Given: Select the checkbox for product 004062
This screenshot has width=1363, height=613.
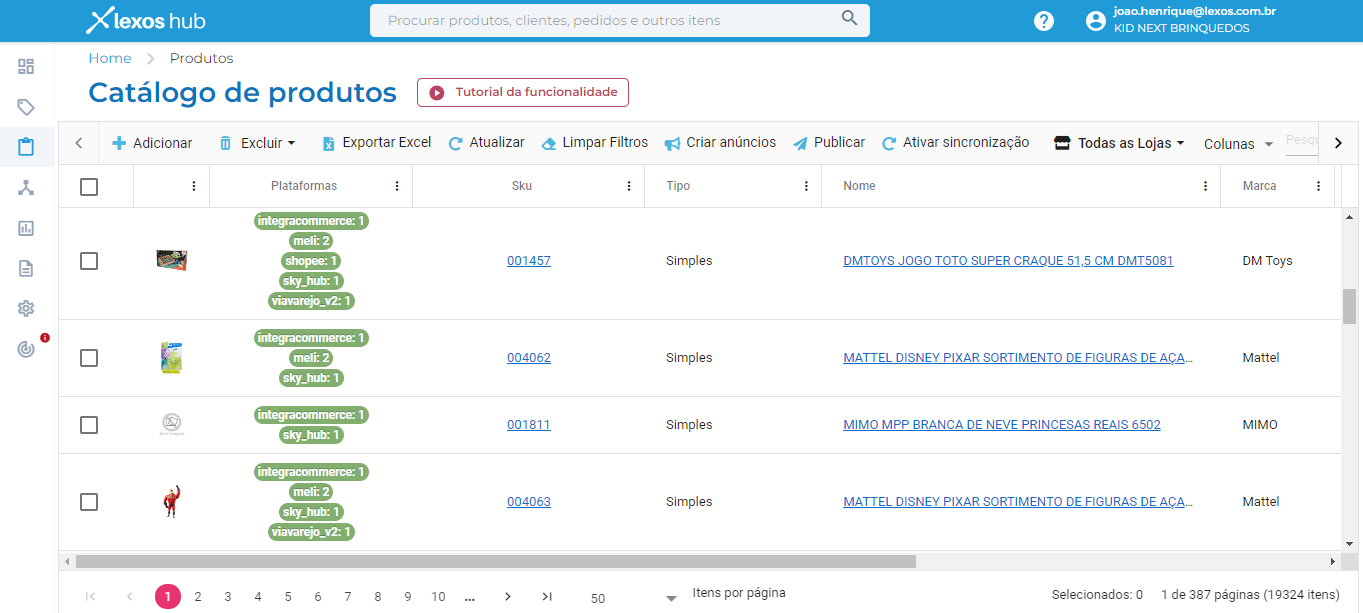Looking at the screenshot, I should 89,357.
